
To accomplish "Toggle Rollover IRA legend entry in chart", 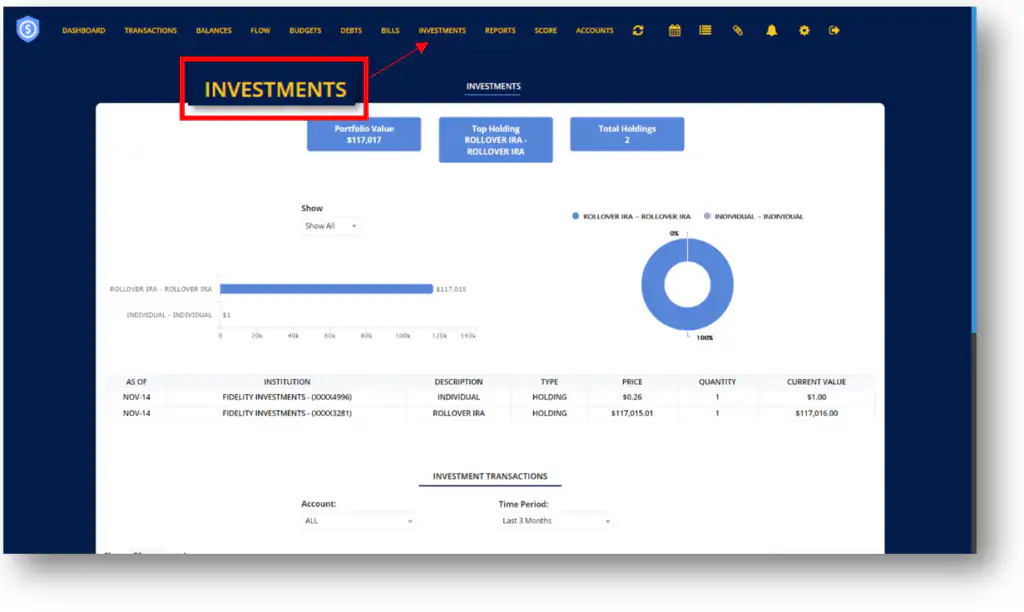I will 631,216.
